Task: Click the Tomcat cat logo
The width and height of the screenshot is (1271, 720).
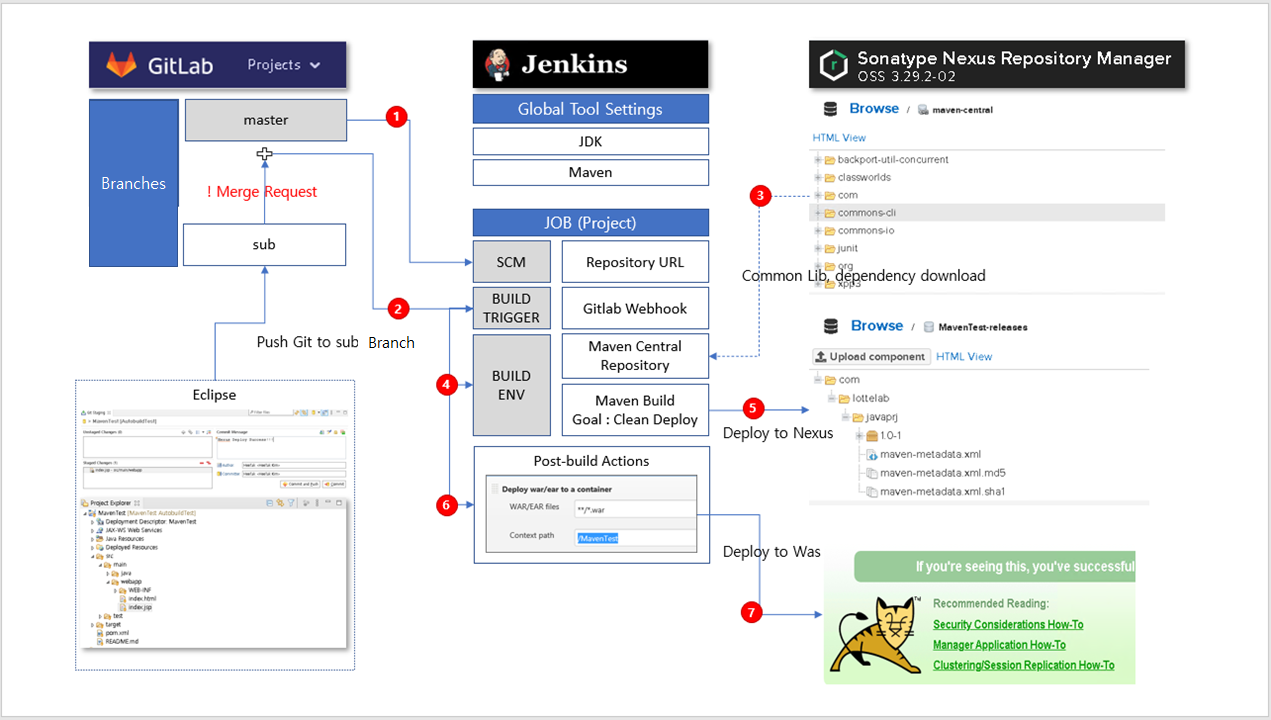Action: 875,635
